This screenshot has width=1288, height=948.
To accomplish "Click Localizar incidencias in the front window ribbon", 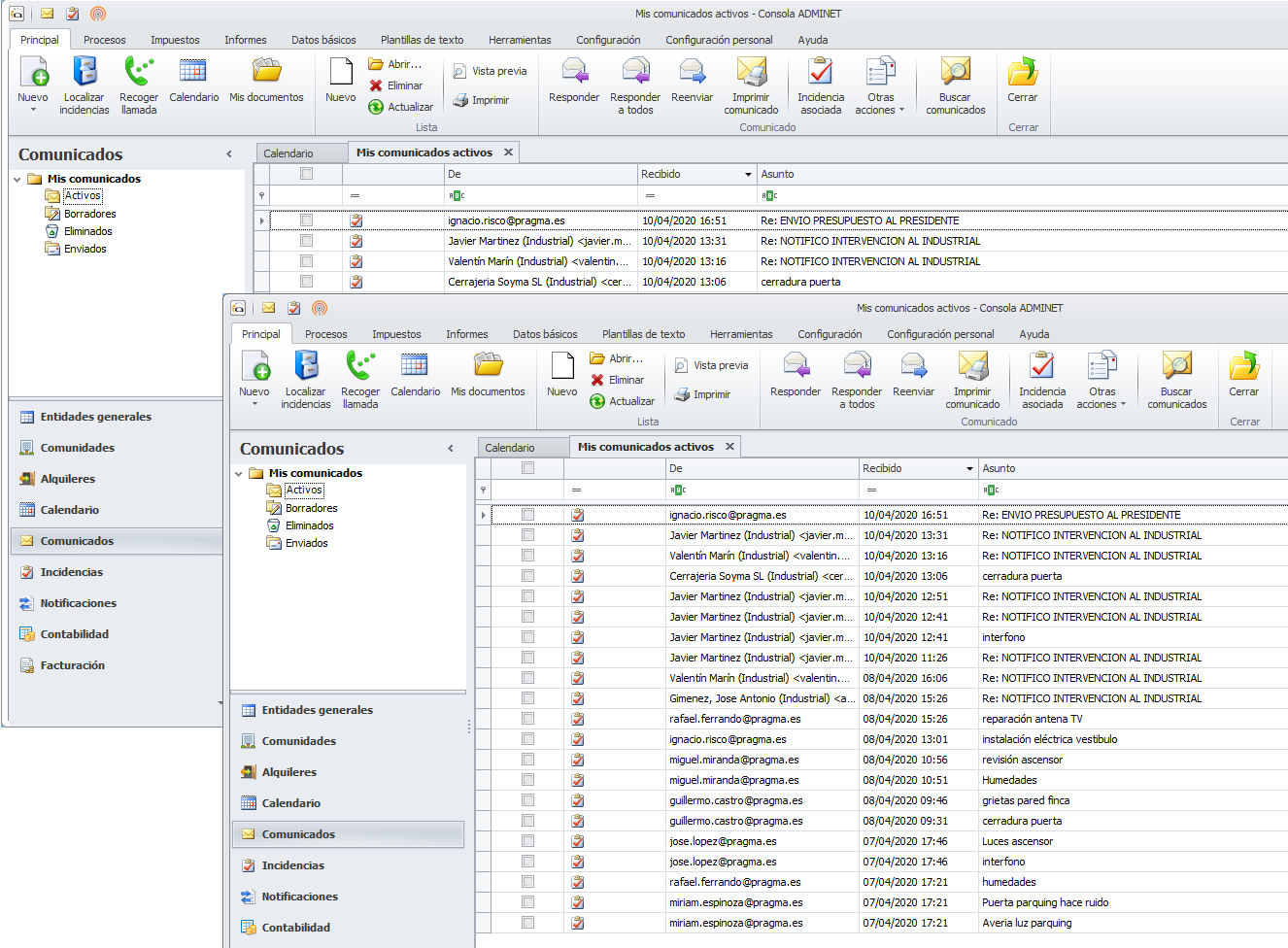I will [x=306, y=379].
